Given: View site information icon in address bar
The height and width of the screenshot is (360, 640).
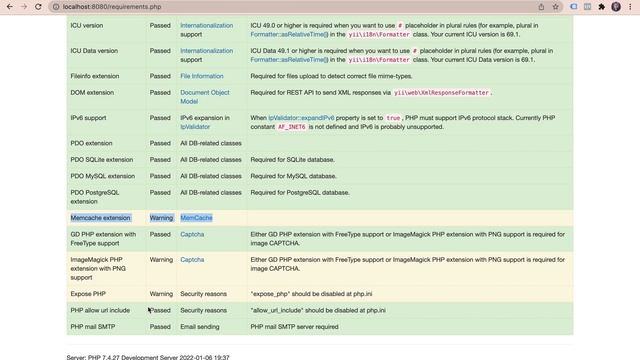Looking at the screenshot, I should point(56,7).
